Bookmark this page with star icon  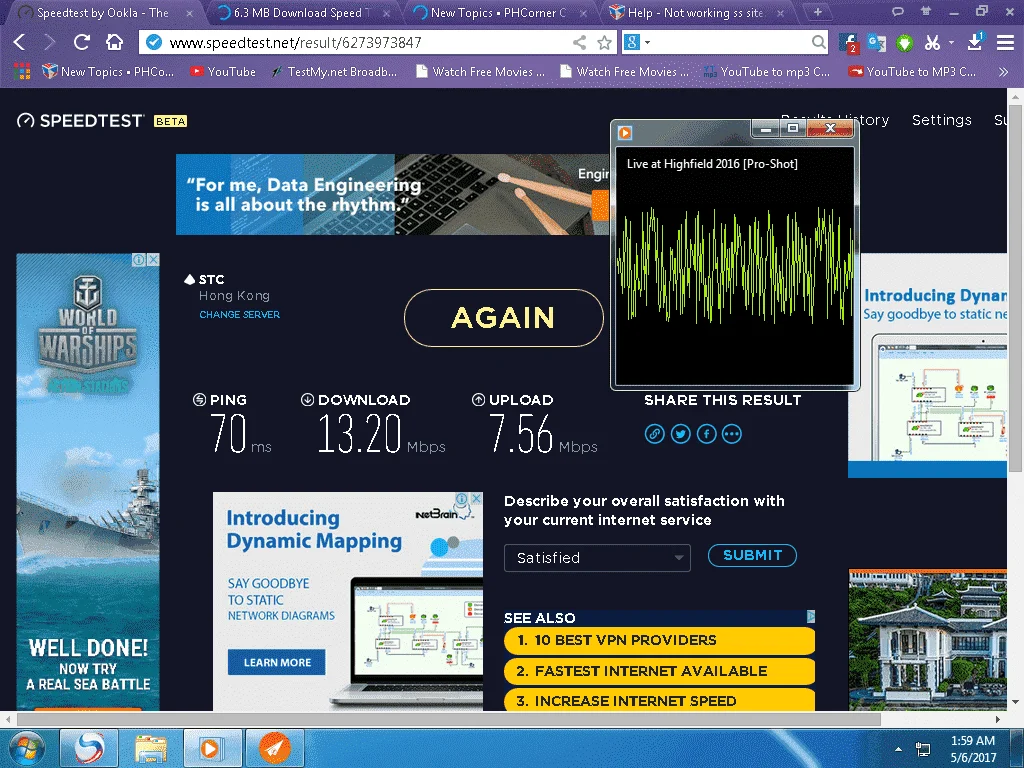coord(605,42)
